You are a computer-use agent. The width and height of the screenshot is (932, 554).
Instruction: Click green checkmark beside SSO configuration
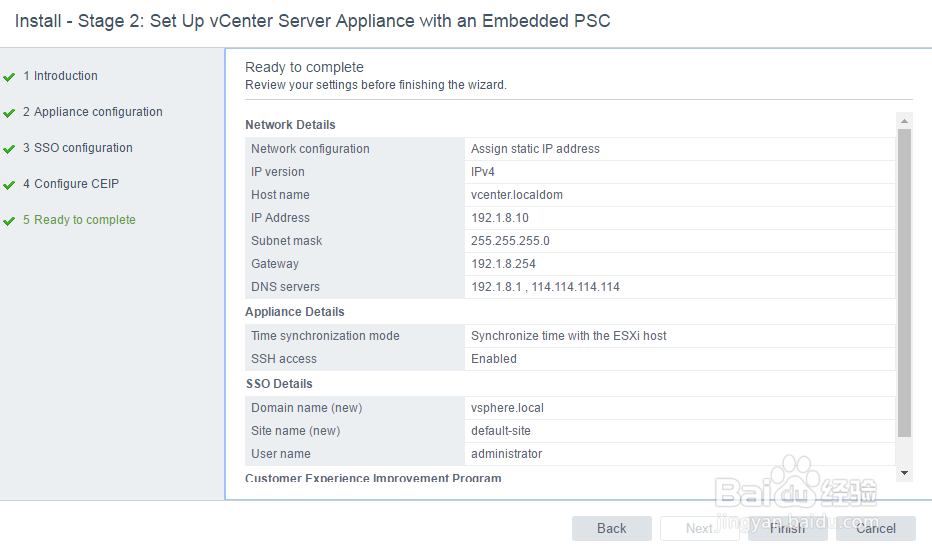click(9, 149)
